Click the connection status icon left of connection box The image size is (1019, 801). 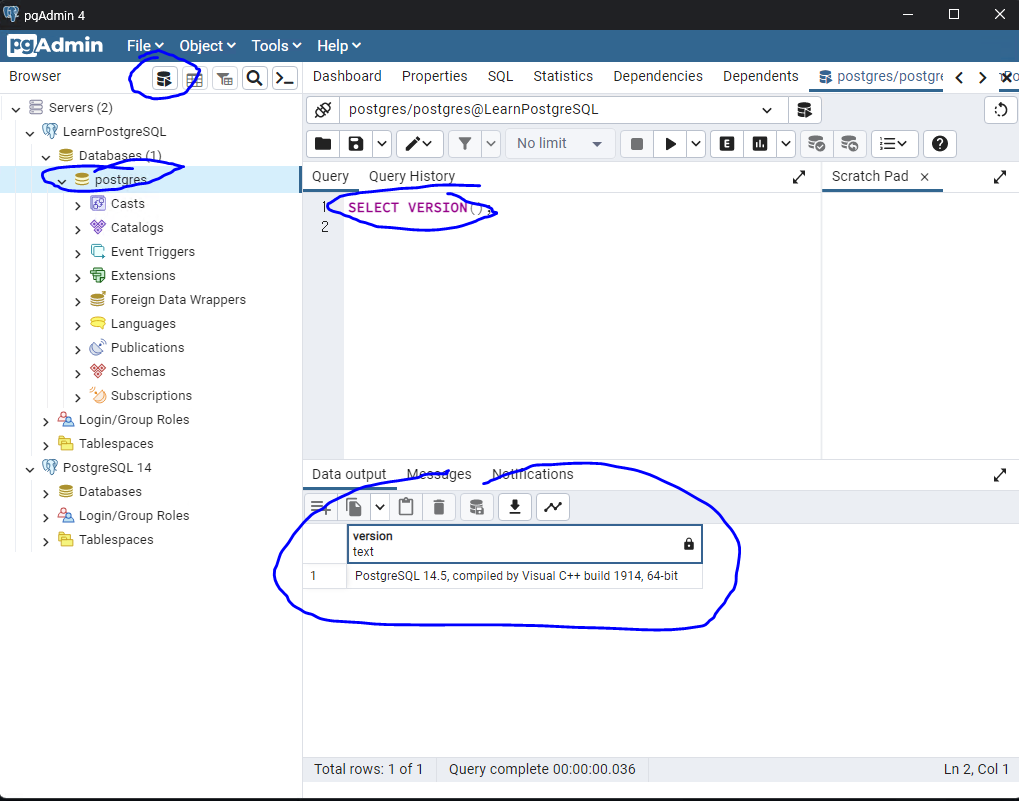click(323, 110)
